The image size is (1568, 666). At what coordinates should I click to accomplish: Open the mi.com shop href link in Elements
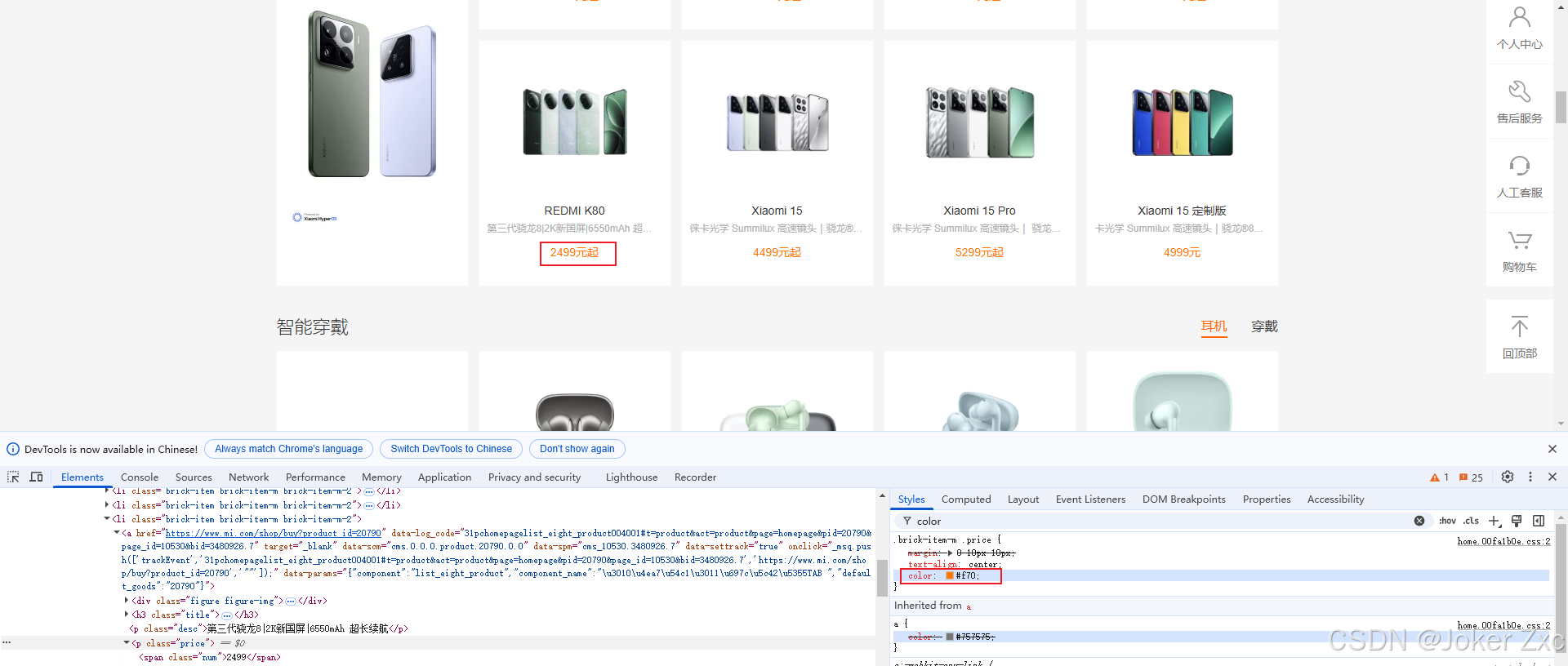point(273,533)
